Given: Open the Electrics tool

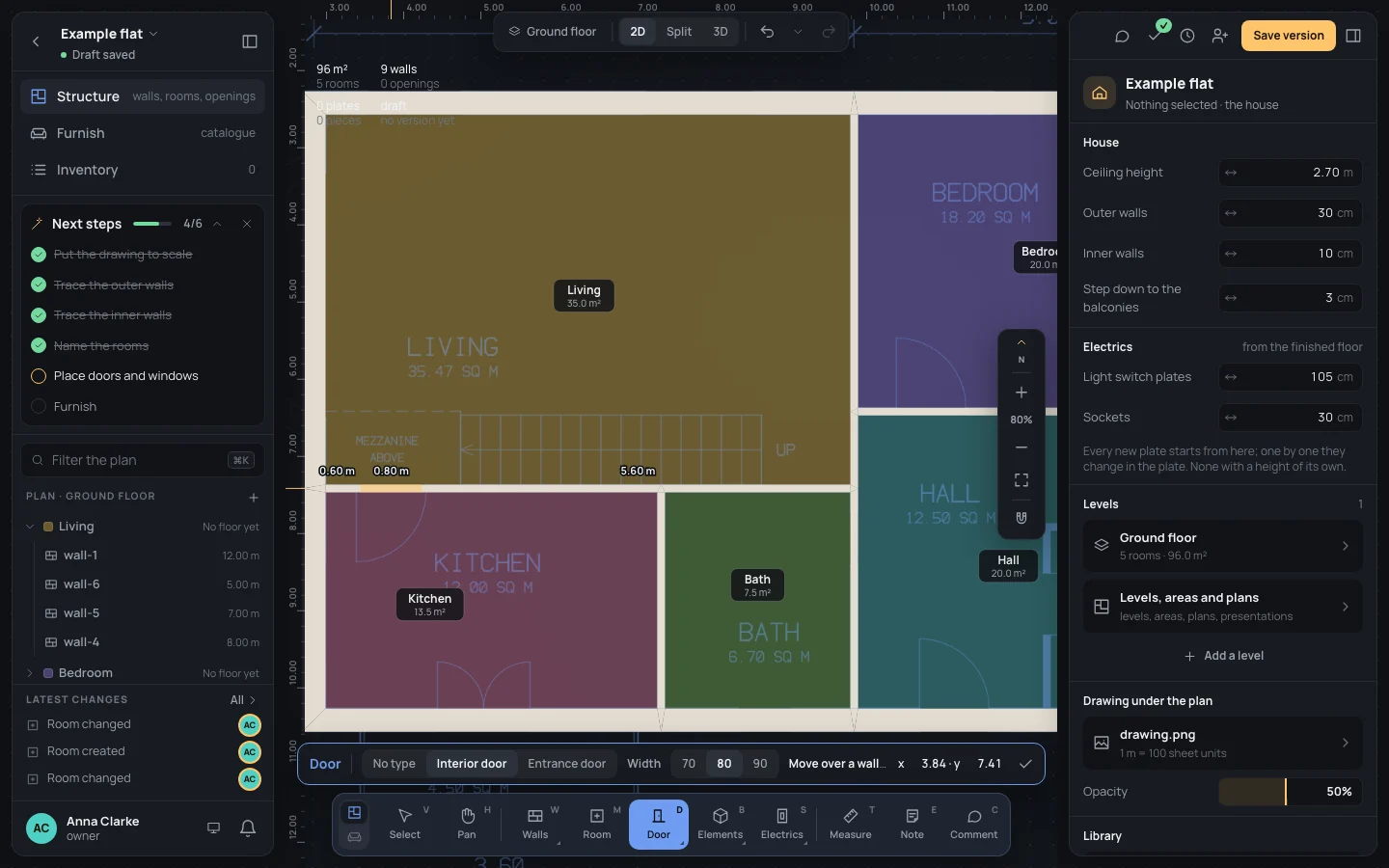Looking at the screenshot, I should 781,825.
